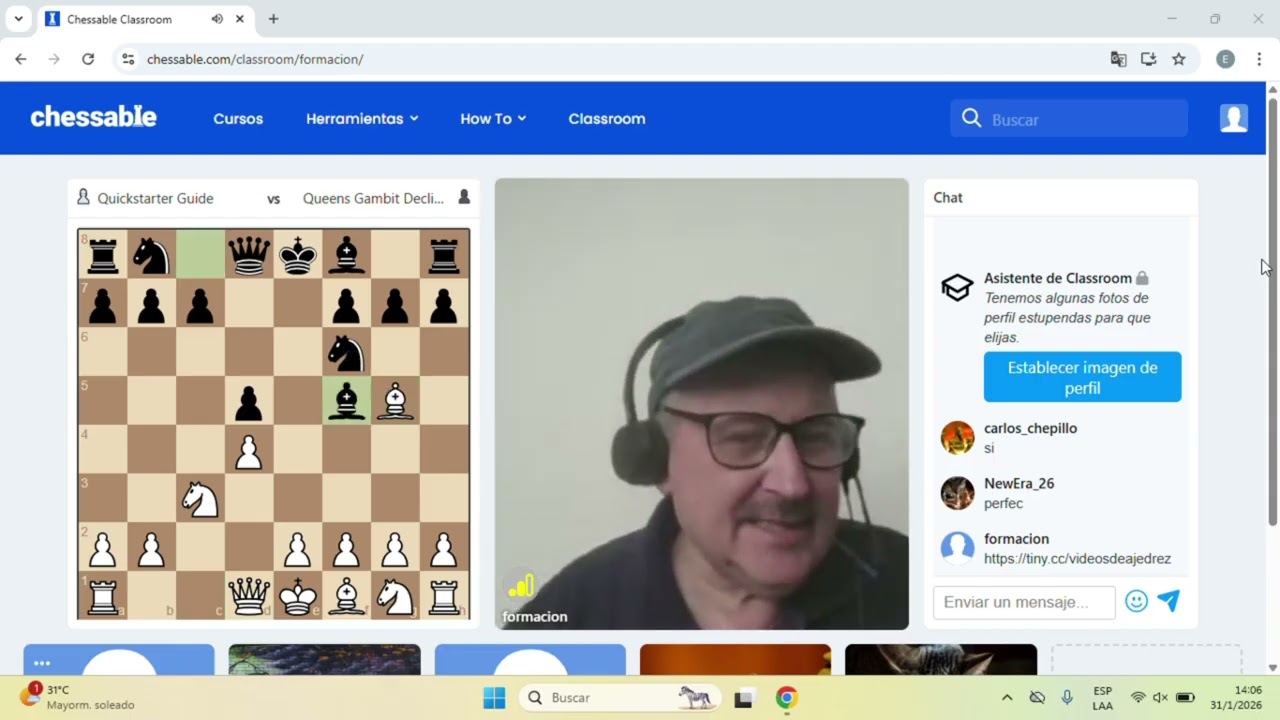Show hidden icons in system tray
This screenshot has width=1280, height=720.
pyautogui.click(x=1007, y=697)
